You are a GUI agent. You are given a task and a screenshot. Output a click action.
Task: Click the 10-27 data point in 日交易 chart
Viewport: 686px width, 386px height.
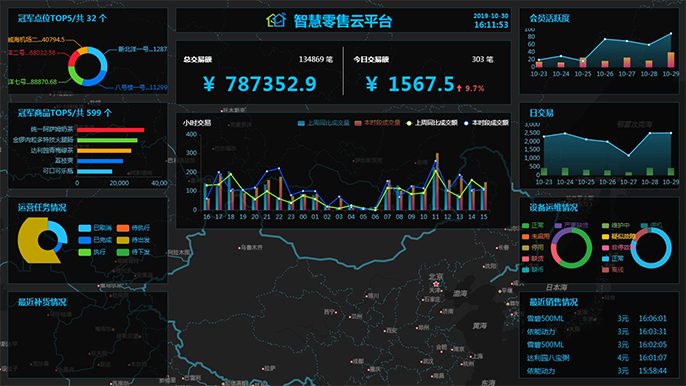pos(629,155)
